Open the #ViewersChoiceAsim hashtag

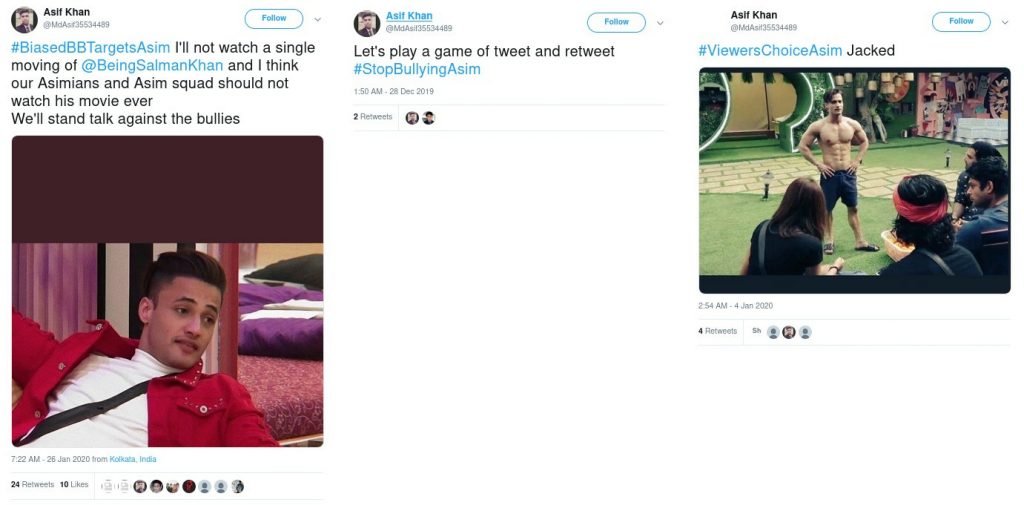point(770,50)
